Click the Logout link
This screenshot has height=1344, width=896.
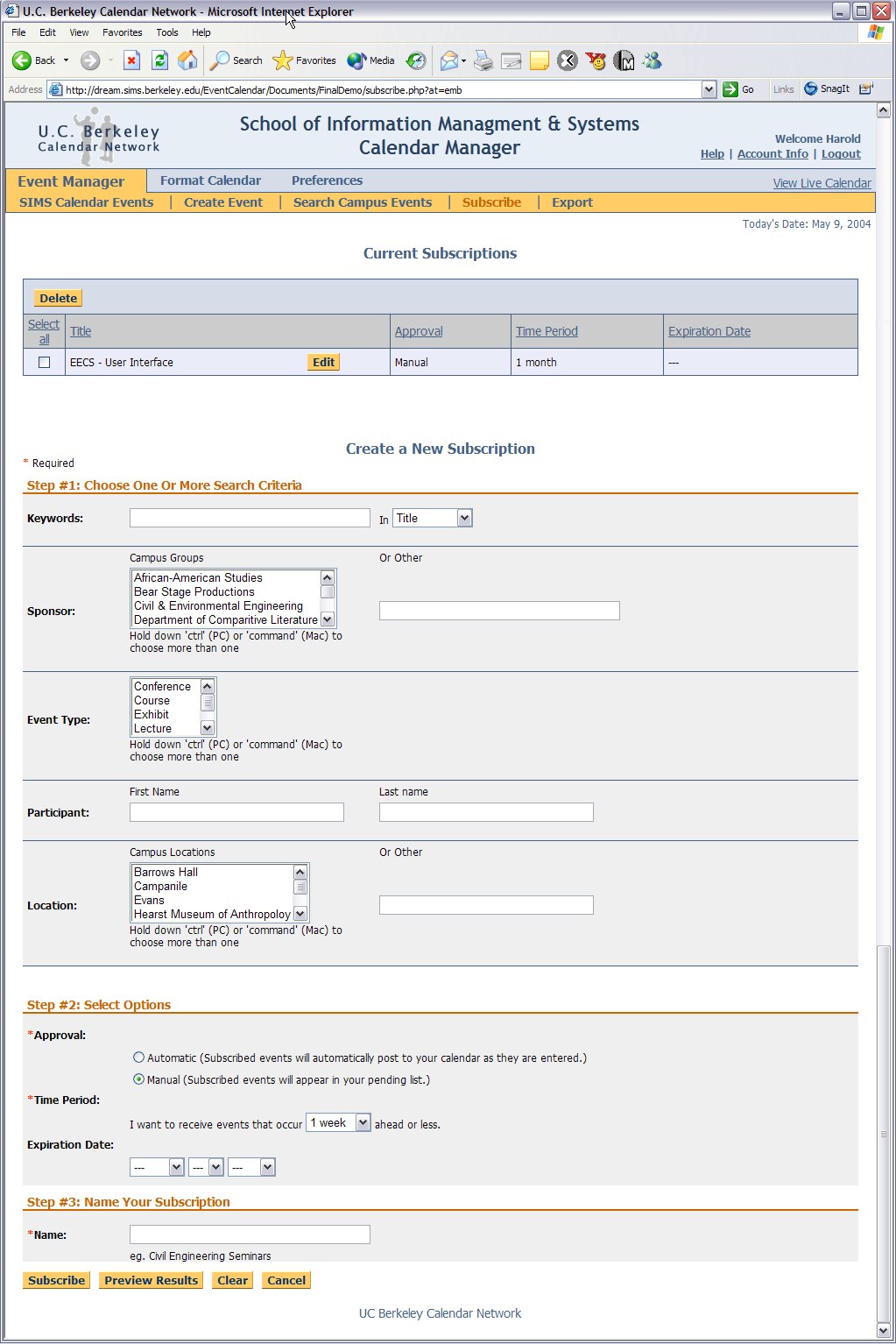tap(841, 153)
